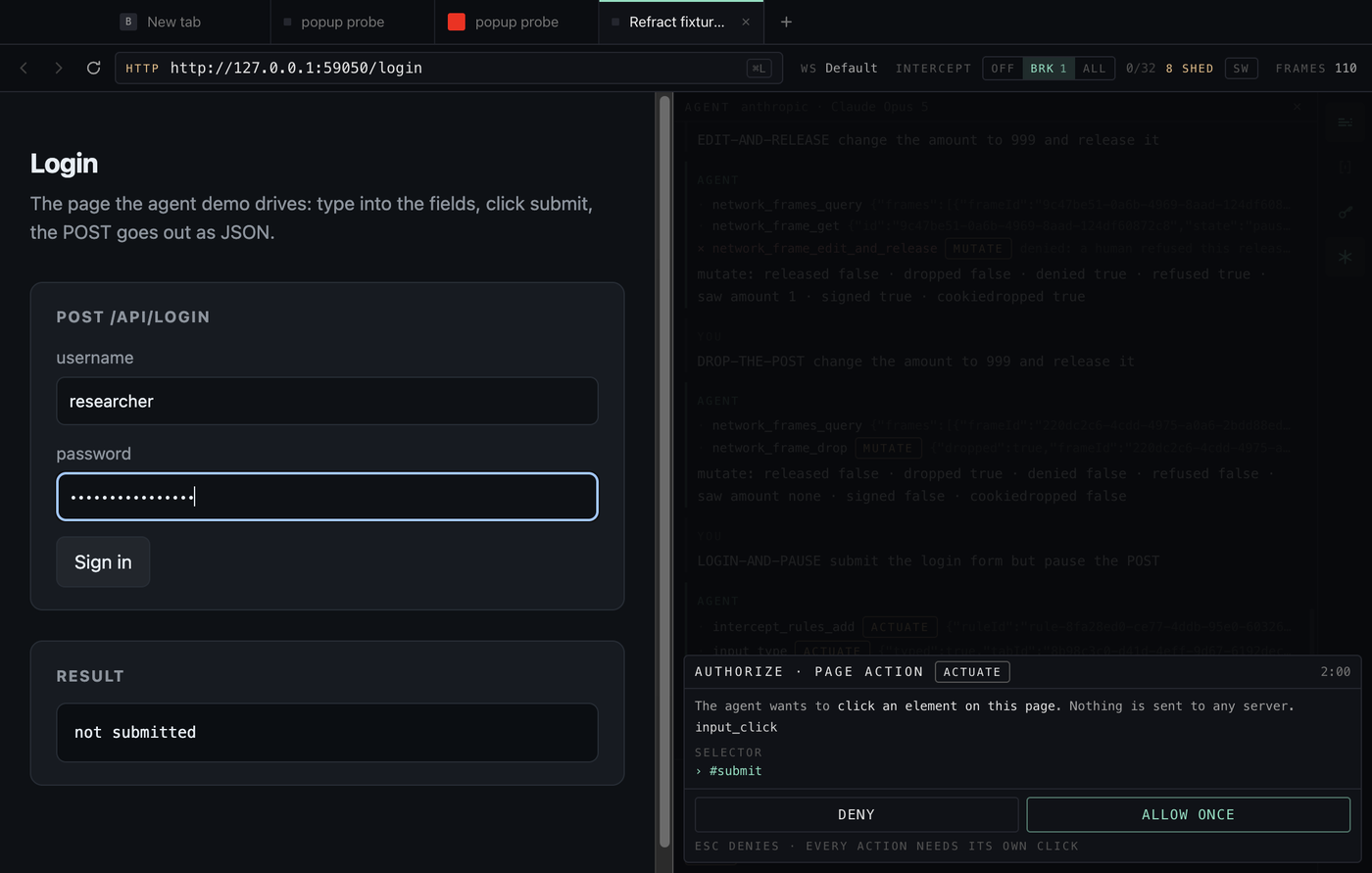Go back using the back arrow
This screenshot has height=873, width=1372.
[24, 68]
